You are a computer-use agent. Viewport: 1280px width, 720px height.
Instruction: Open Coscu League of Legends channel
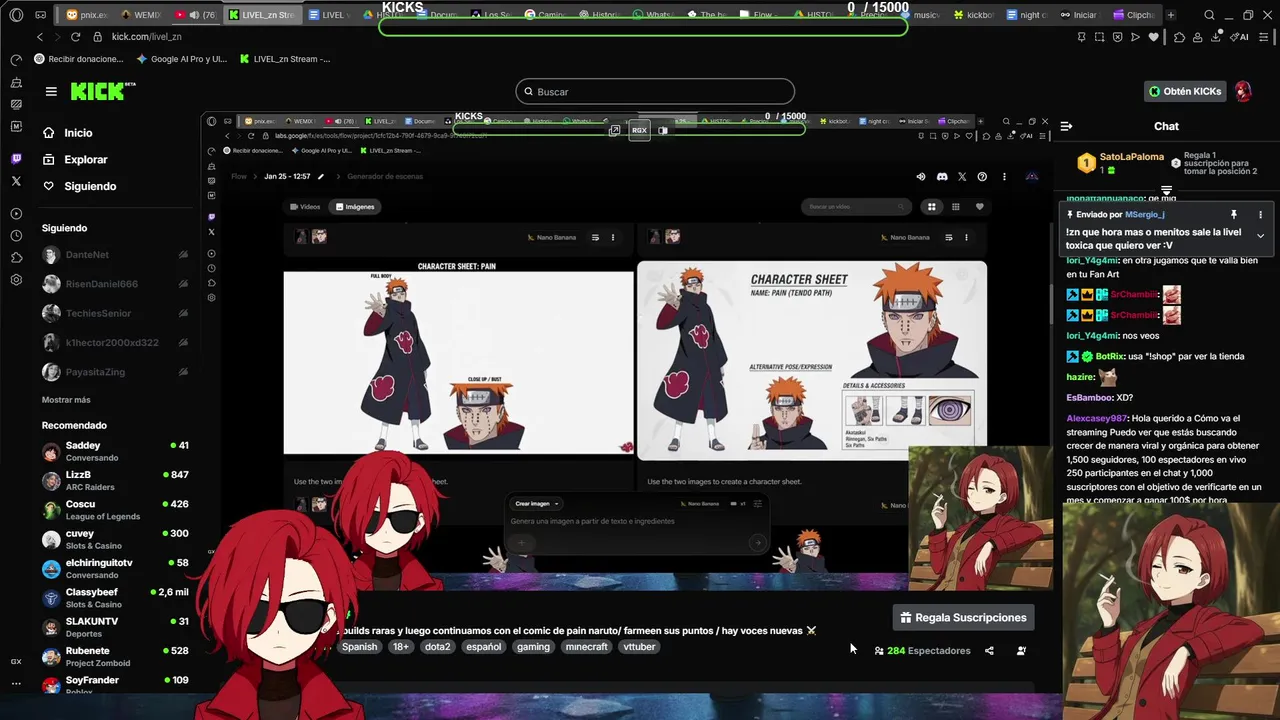point(115,510)
